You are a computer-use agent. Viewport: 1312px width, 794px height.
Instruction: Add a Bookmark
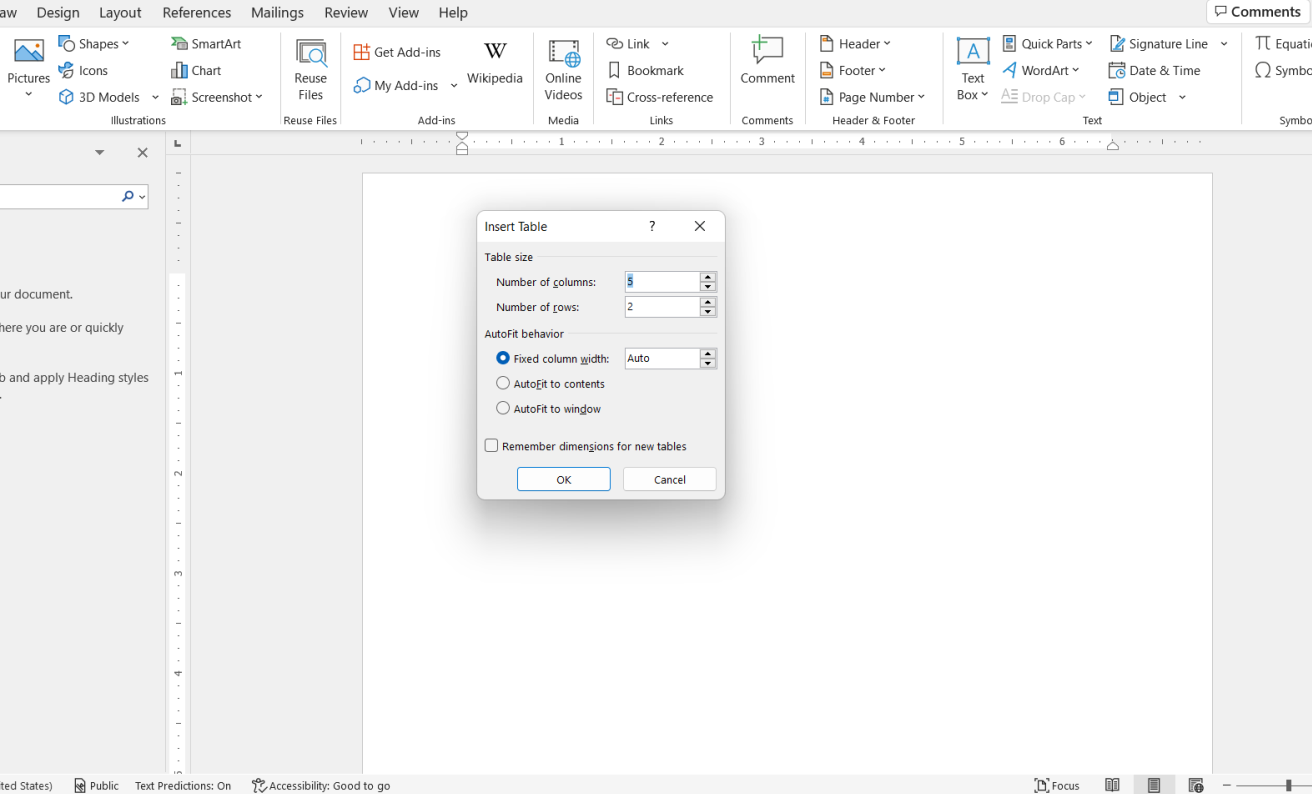[645, 70]
